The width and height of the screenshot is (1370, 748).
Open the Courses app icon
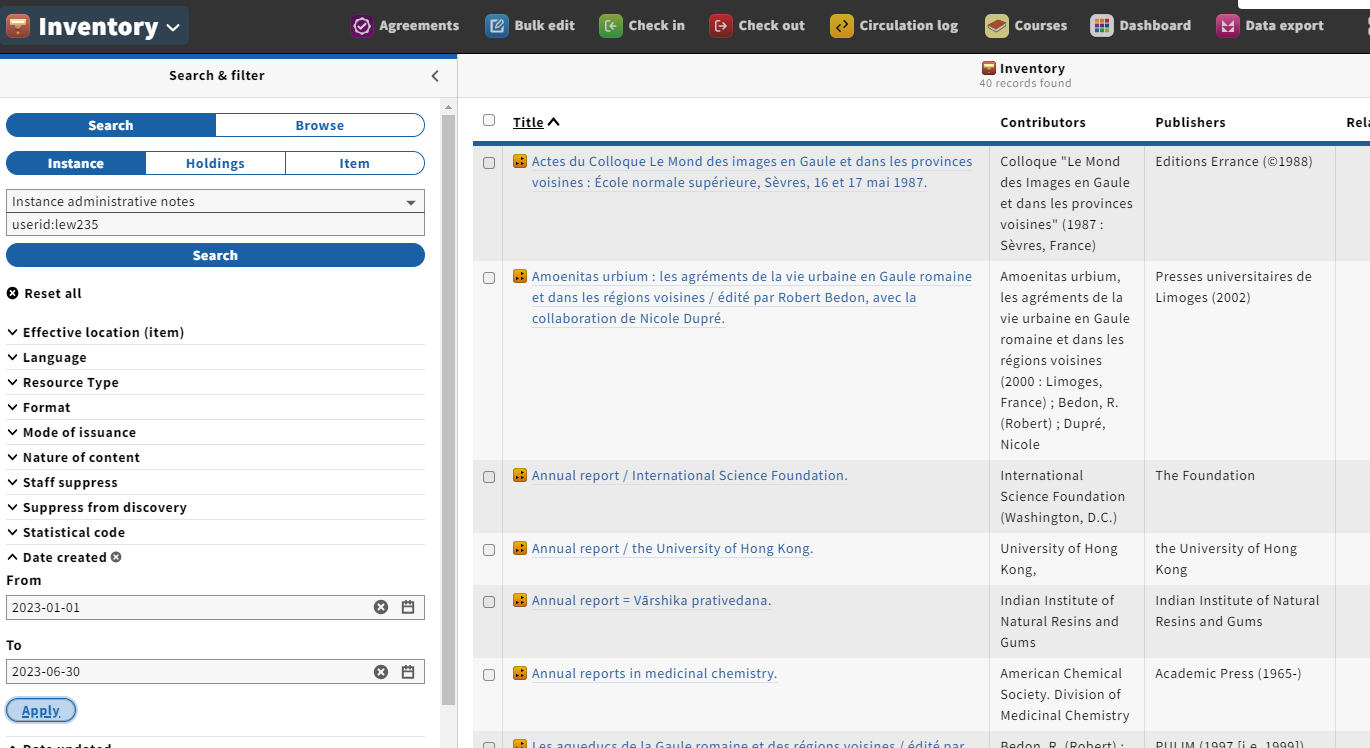click(x=997, y=26)
